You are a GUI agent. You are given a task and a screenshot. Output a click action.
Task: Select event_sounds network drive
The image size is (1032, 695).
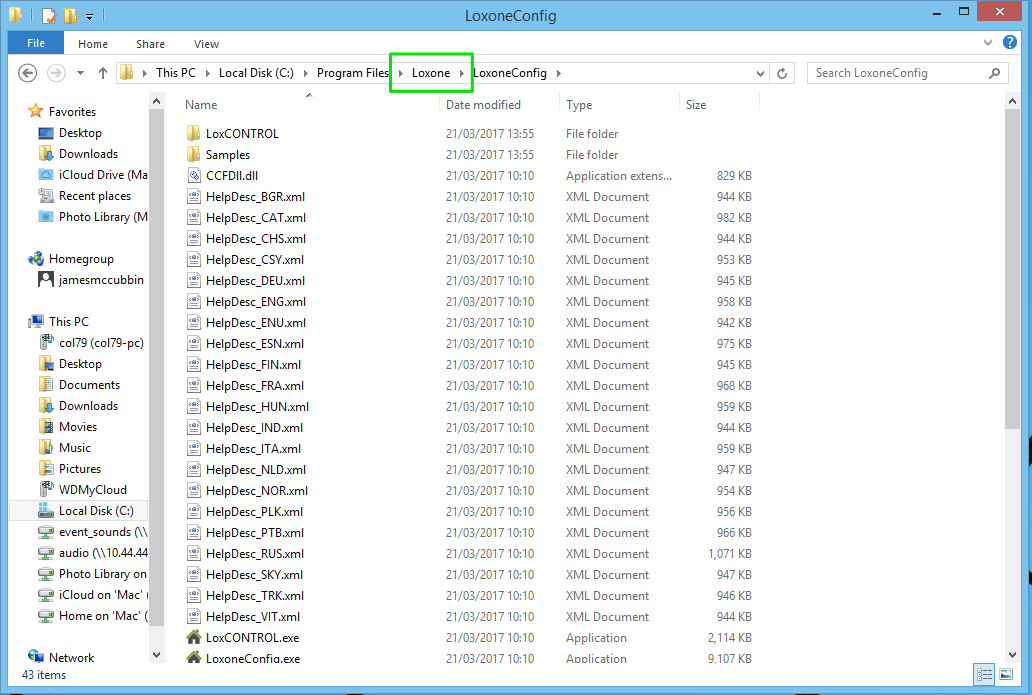pyautogui.click(x=103, y=532)
